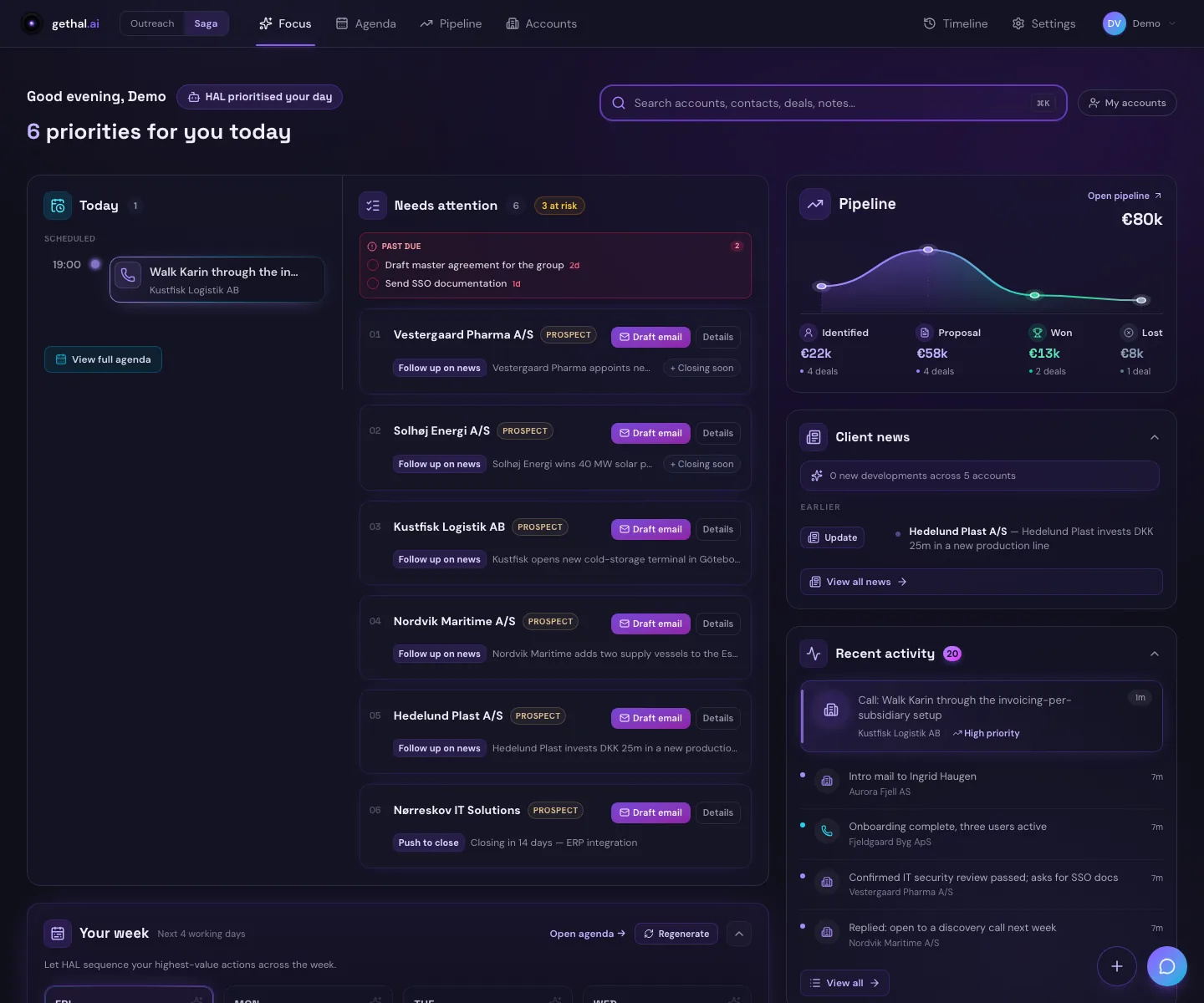Click the Needs attention checklist icon

point(373,206)
